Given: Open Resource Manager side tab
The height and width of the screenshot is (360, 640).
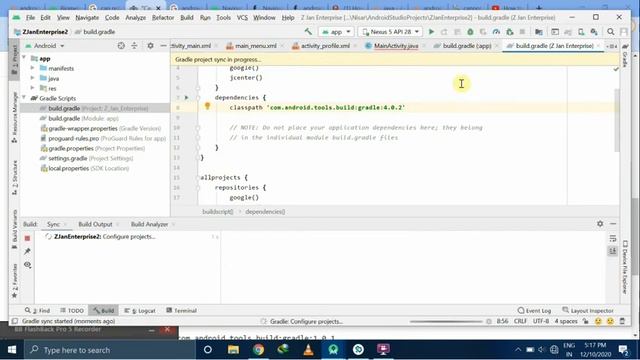Looking at the screenshot, I should (15, 118).
